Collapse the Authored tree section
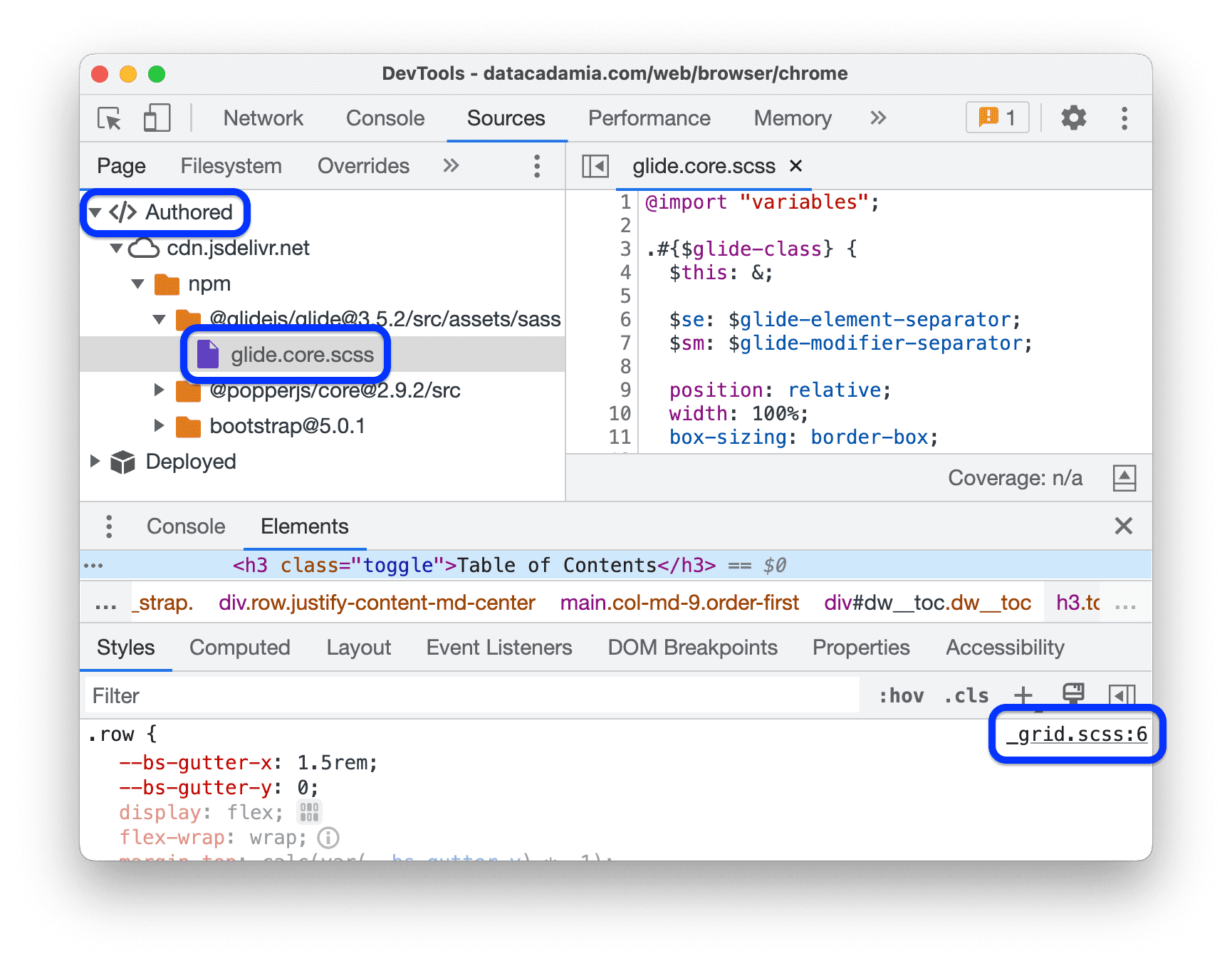The height and width of the screenshot is (966, 1232). click(x=95, y=212)
